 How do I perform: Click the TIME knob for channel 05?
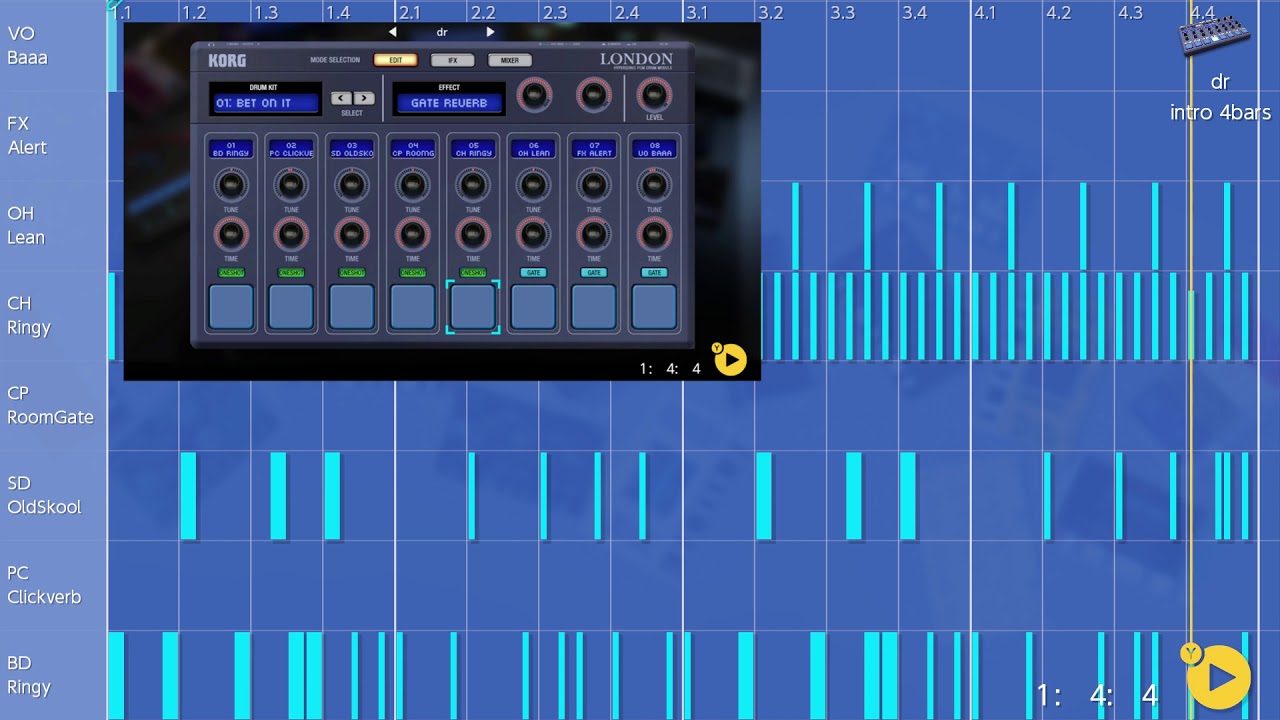point(473,235)
